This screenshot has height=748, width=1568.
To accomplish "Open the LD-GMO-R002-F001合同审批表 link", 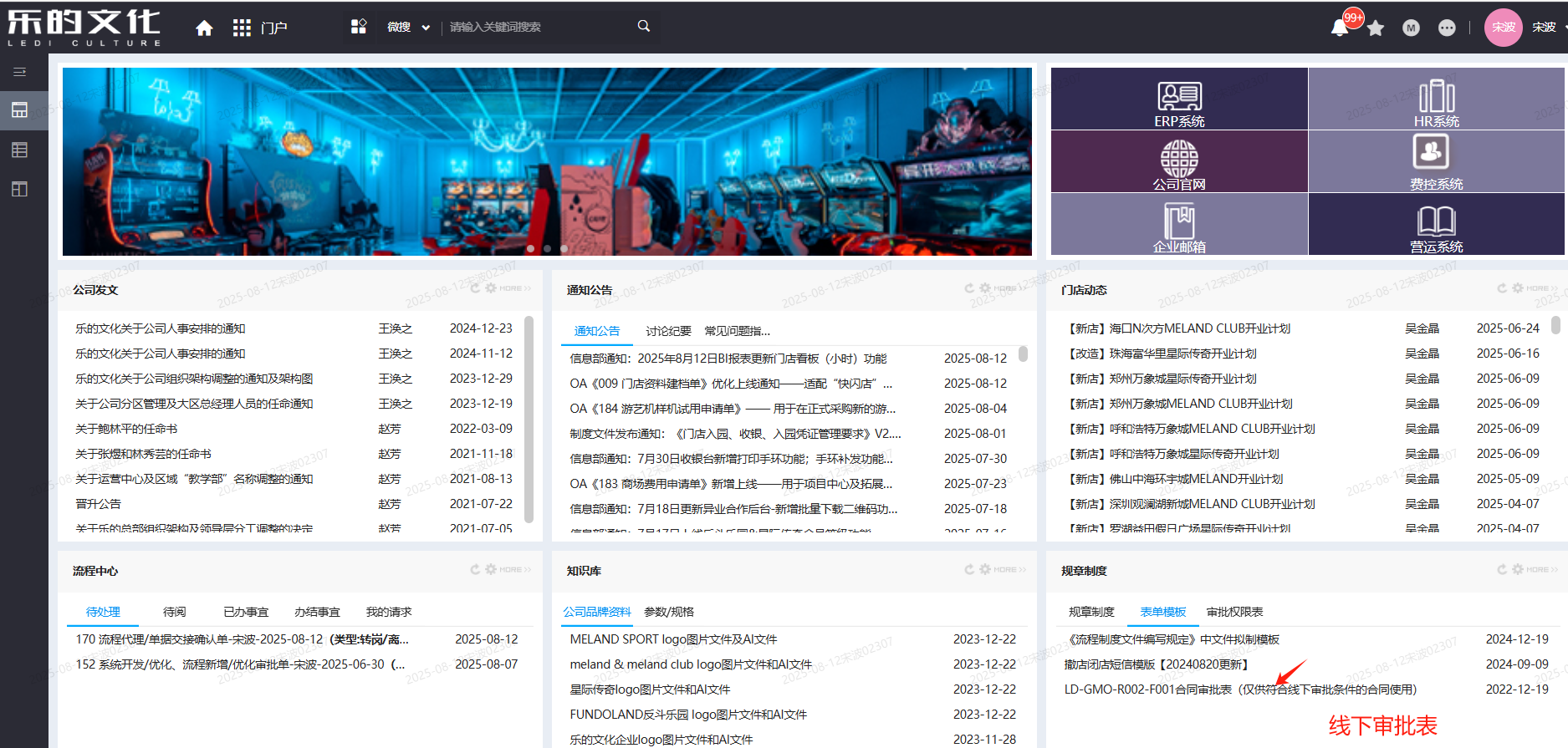I will click(1239, 689).
